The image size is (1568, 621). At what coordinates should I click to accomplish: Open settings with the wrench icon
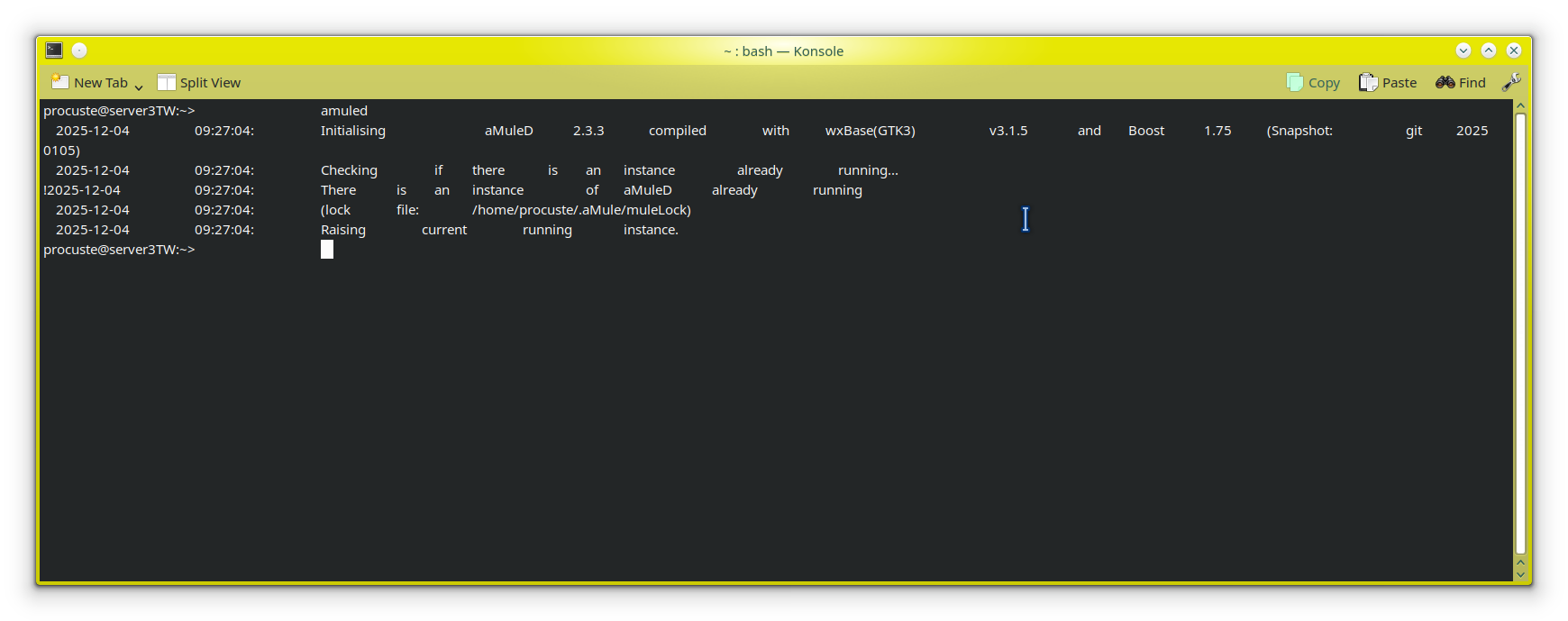point(1511,82)
